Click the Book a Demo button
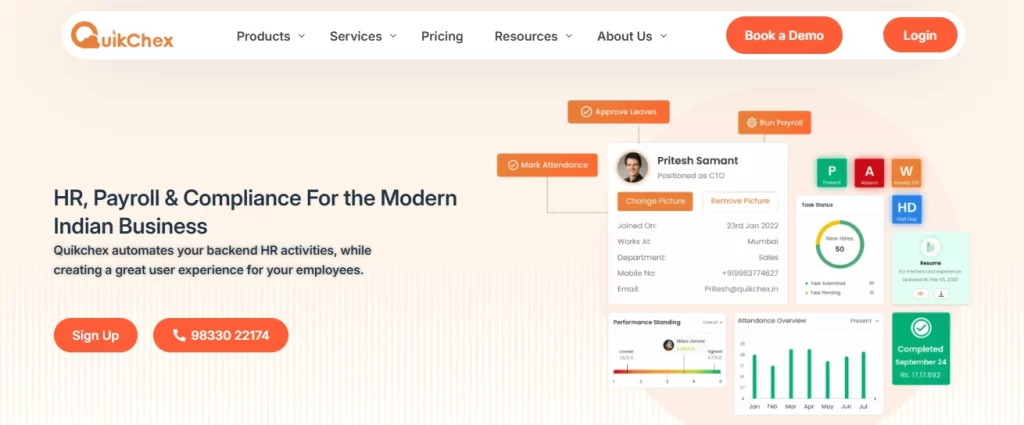The width and height of the screenshot is (1024, 425). (784, 35)
